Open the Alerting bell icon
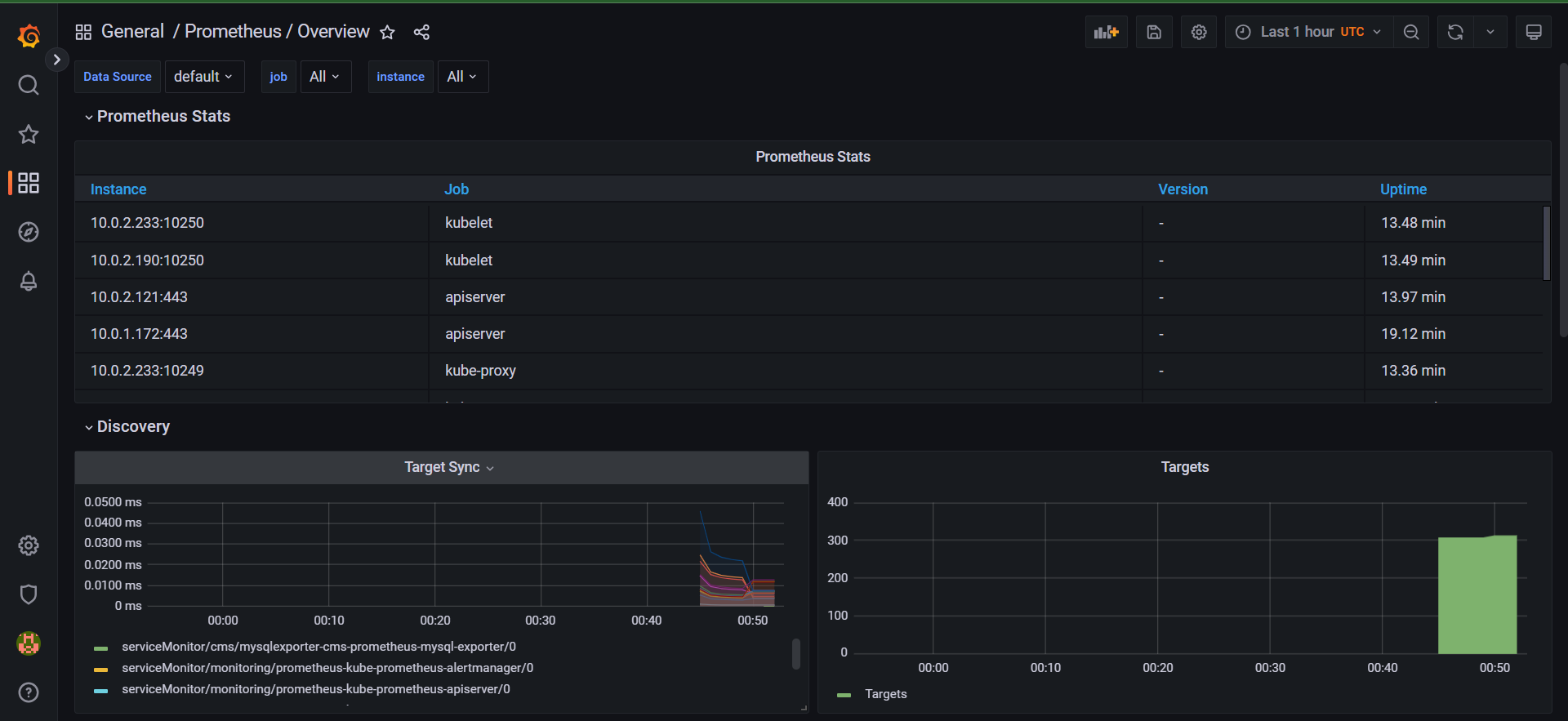This screenshot has width=1568, height=721. [29, 281]
